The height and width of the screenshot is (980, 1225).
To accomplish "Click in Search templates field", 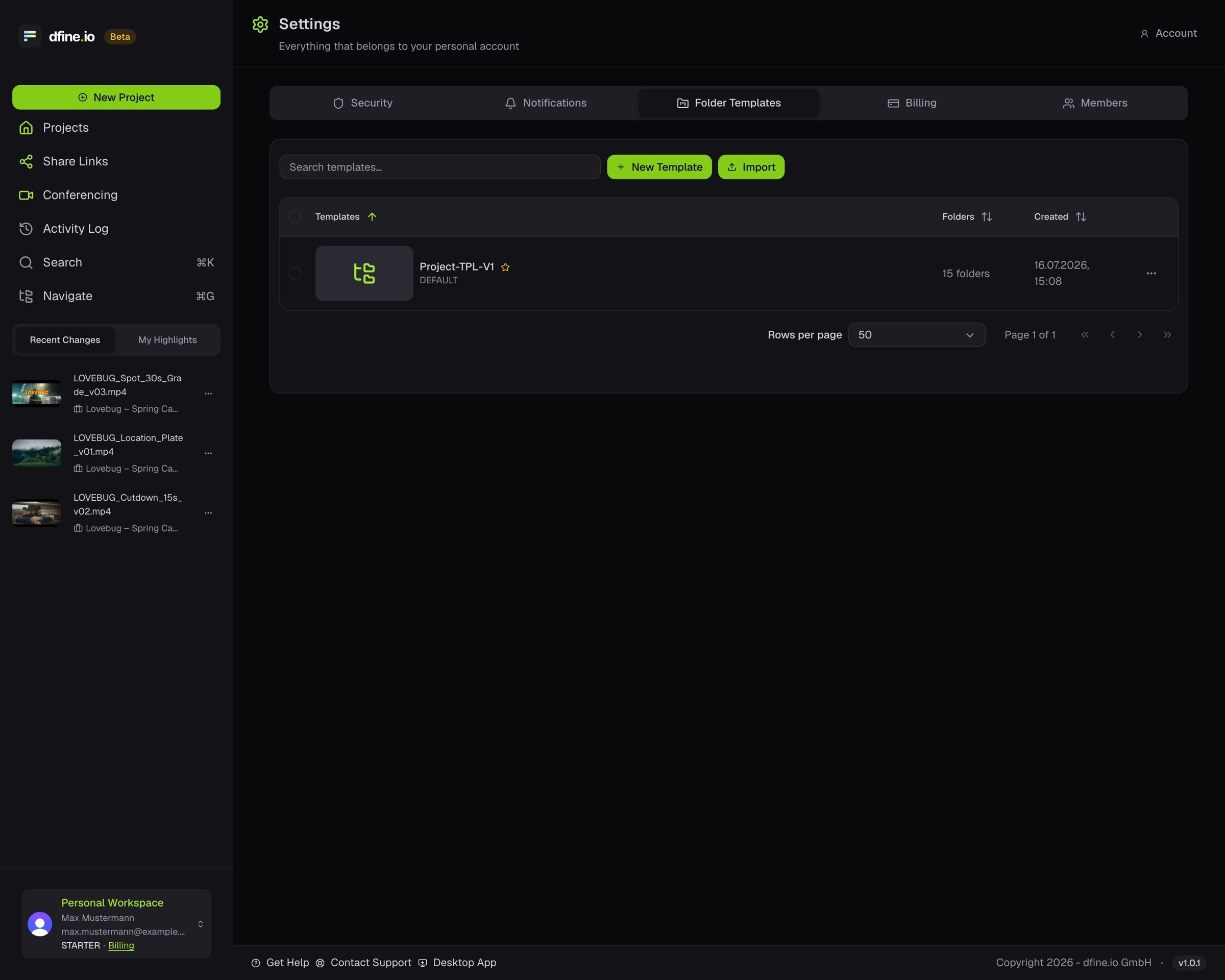I will tap(440, 167).
